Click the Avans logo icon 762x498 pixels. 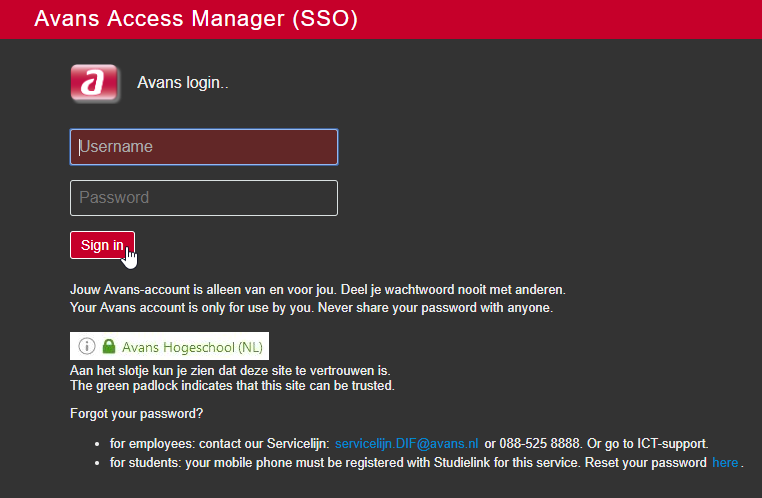point(95,83)
